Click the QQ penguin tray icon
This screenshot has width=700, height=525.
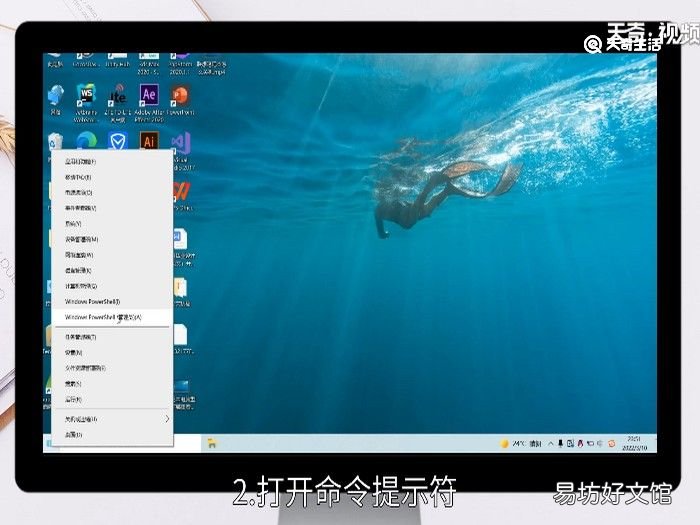580,443
